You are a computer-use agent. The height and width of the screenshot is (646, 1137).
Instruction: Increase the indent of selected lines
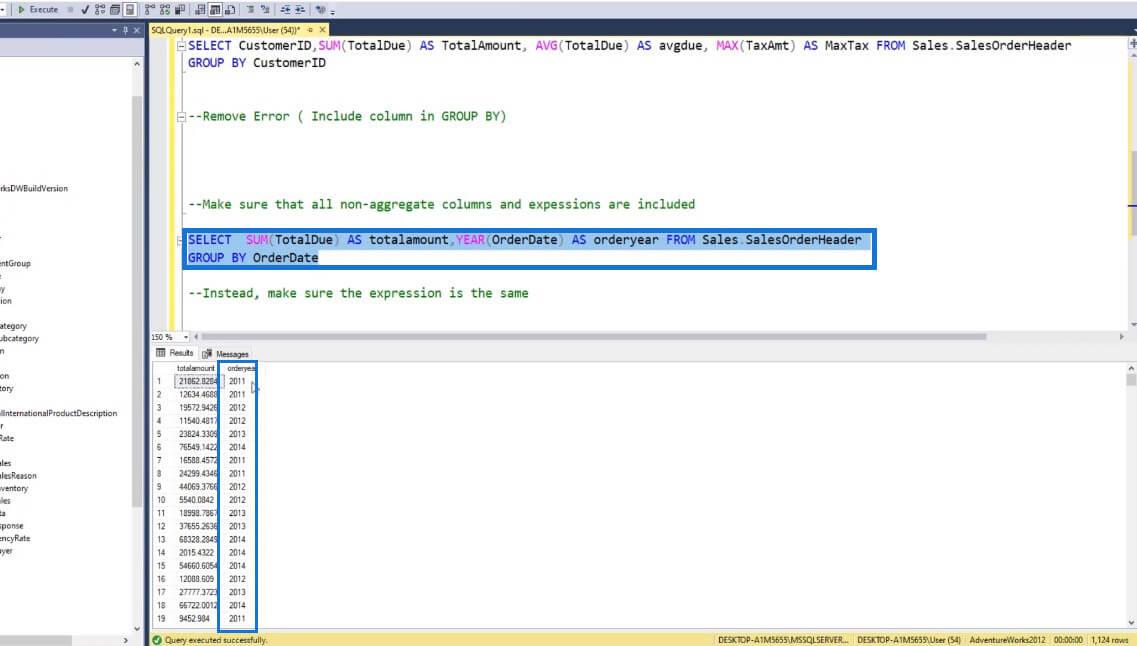click(x=299, y=9)
